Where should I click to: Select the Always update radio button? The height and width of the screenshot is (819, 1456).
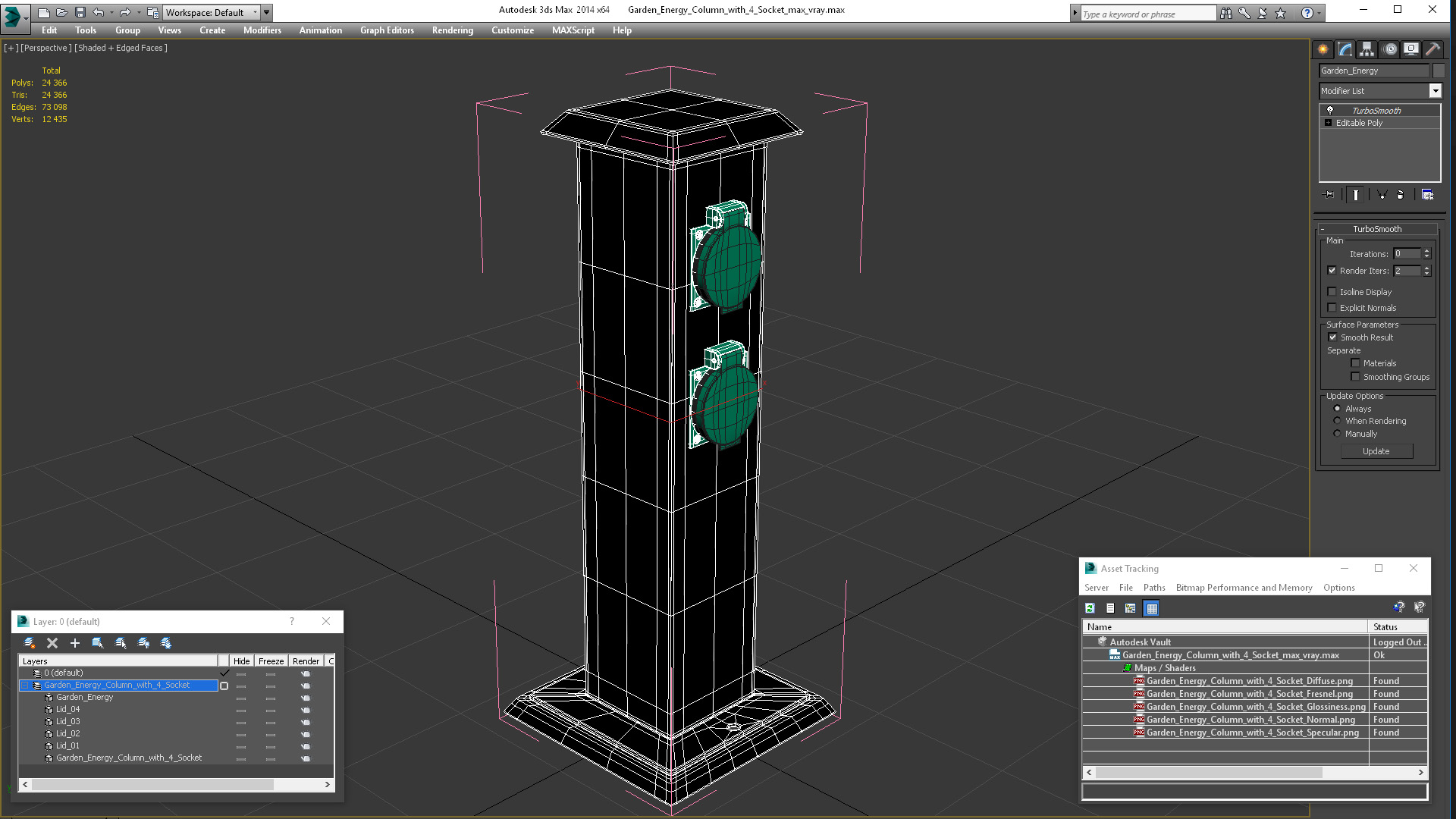tap(1338, 409)
